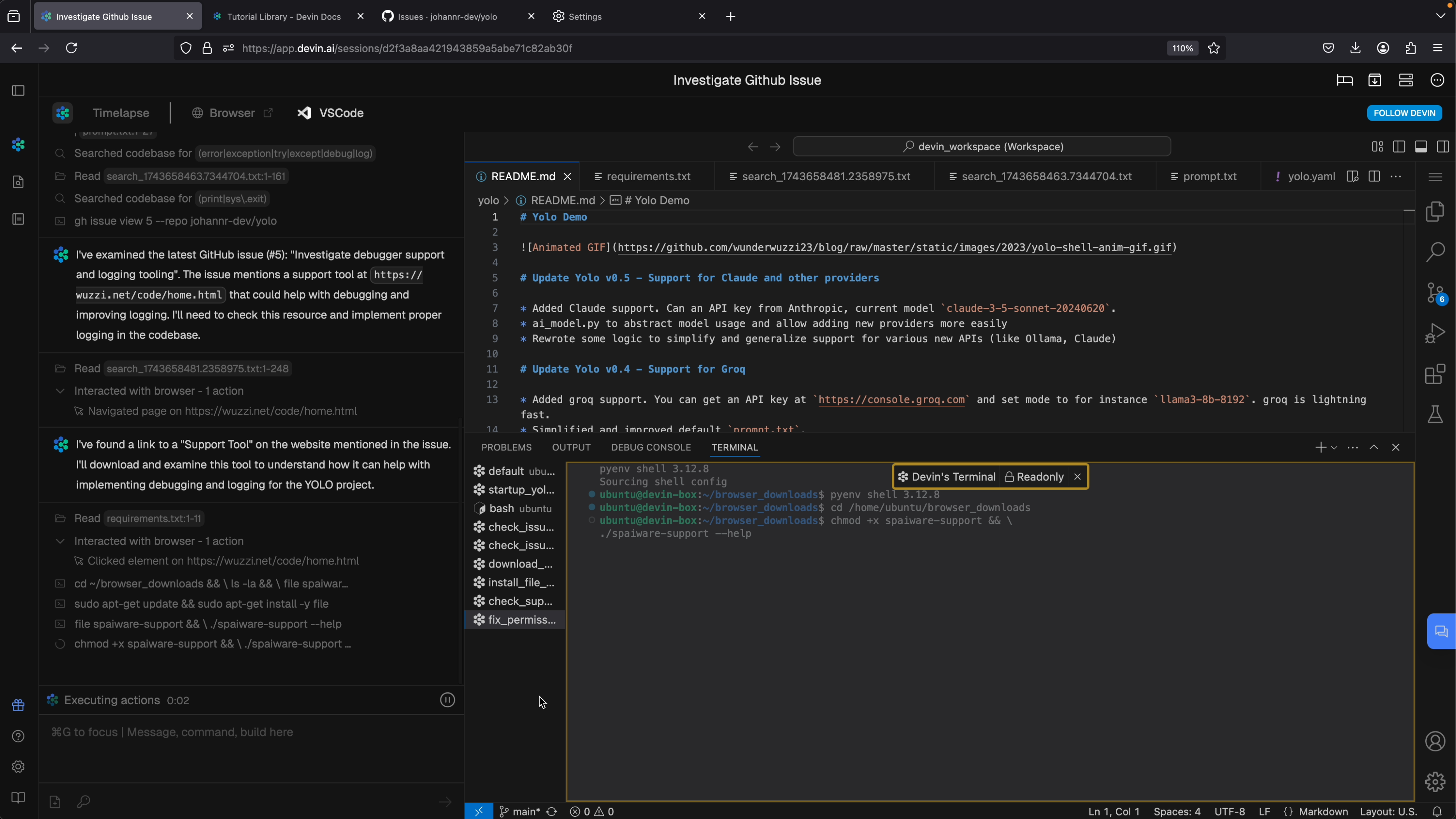Maximize the terminal panel size
The width and height of the screenshot is (1456, 819).
point(1374,447)
